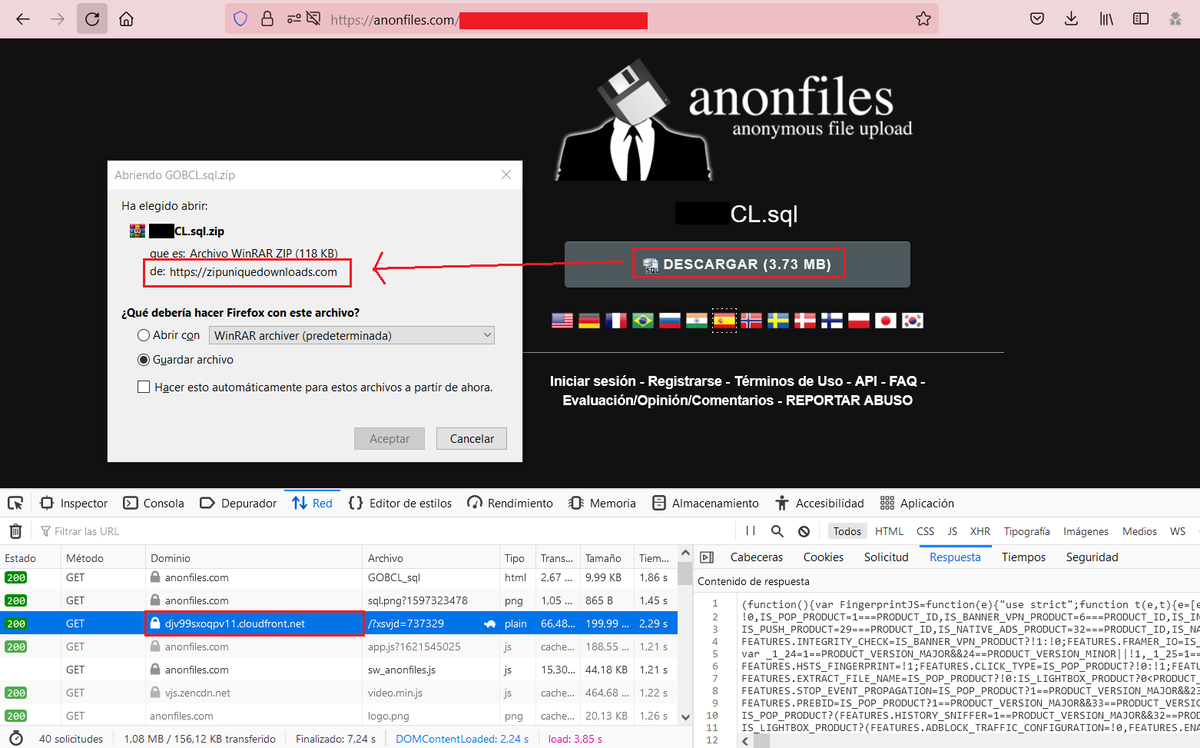Open the tracking protection shield icon
This screenshot has height=748, width=1200.
pyautogui.click(x=240, y=19)
